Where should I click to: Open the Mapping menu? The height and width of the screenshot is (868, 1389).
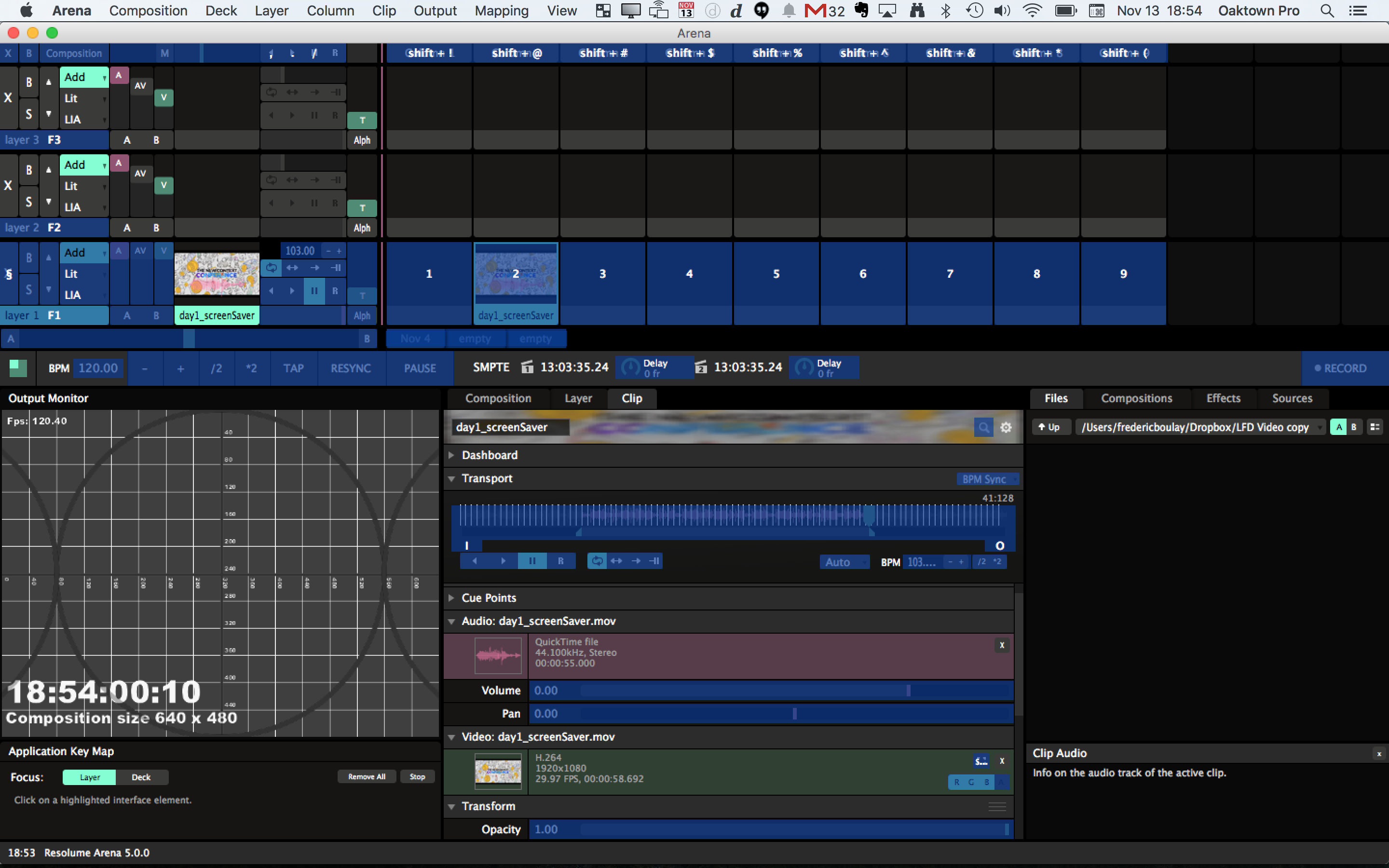tap(501, 11)
